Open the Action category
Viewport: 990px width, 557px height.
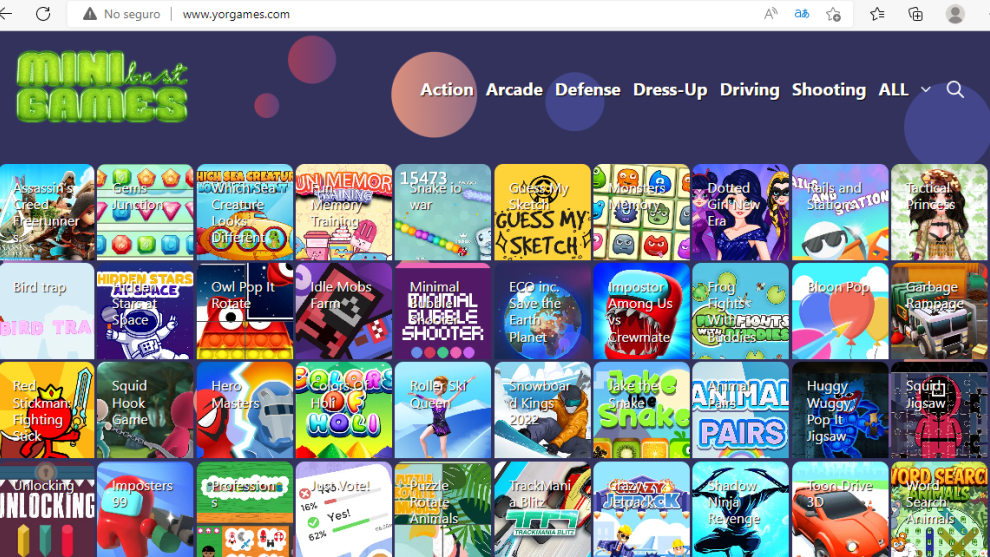click(446, 90)
